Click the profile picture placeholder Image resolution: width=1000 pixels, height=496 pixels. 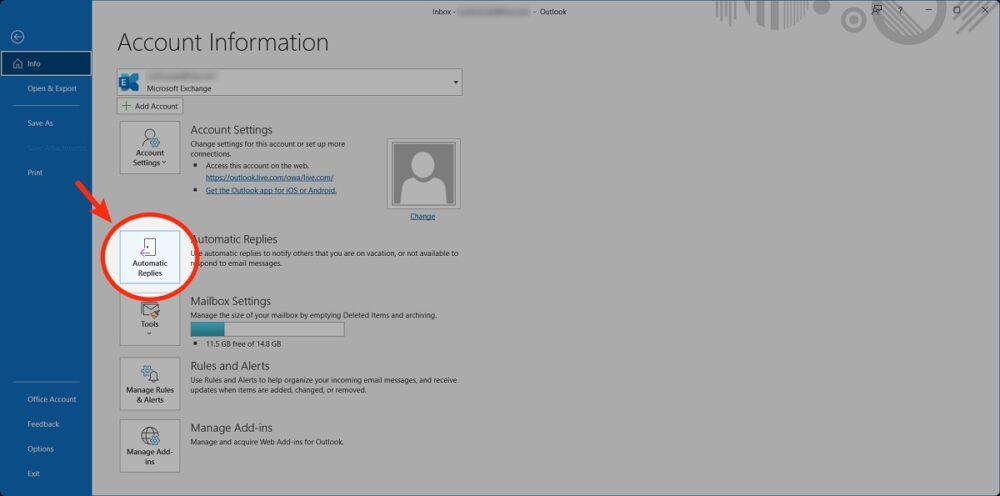423,174
